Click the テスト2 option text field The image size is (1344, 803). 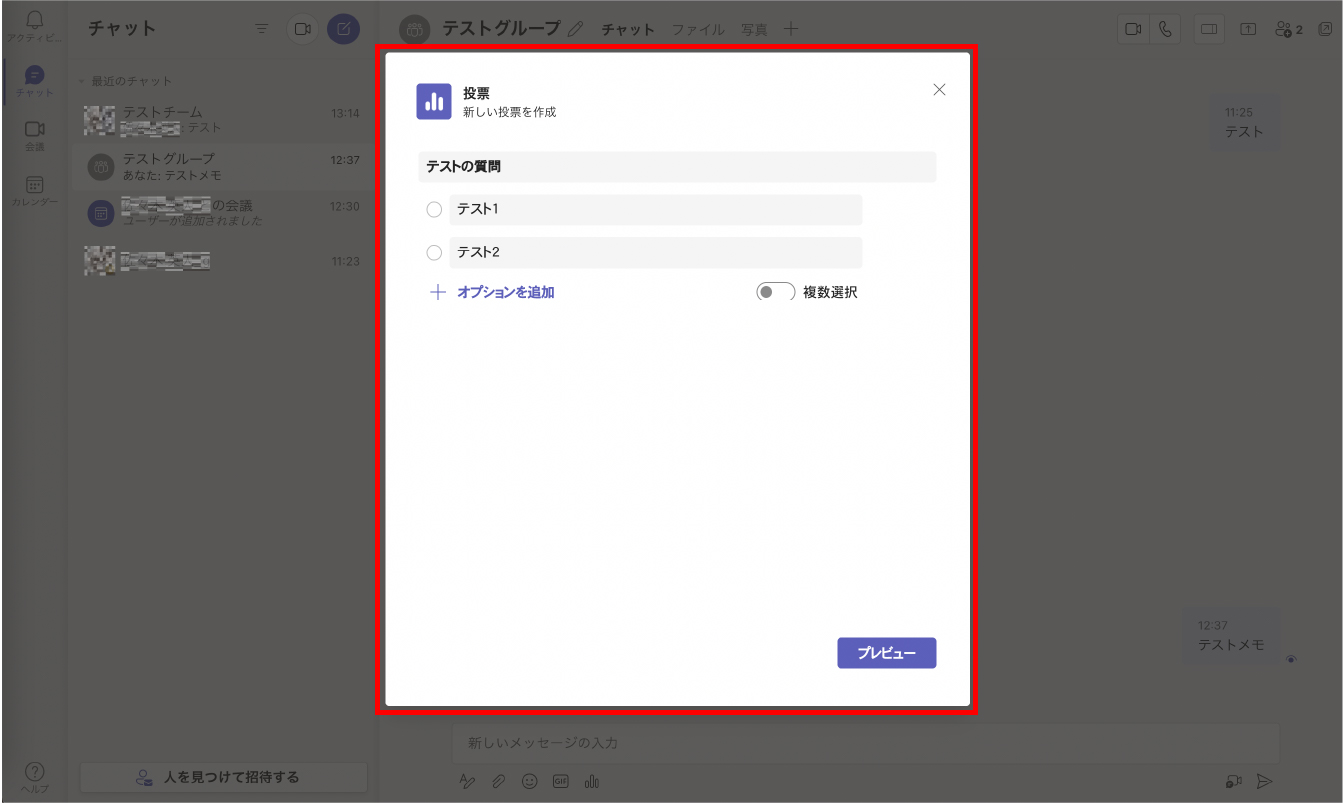point(655,253)
